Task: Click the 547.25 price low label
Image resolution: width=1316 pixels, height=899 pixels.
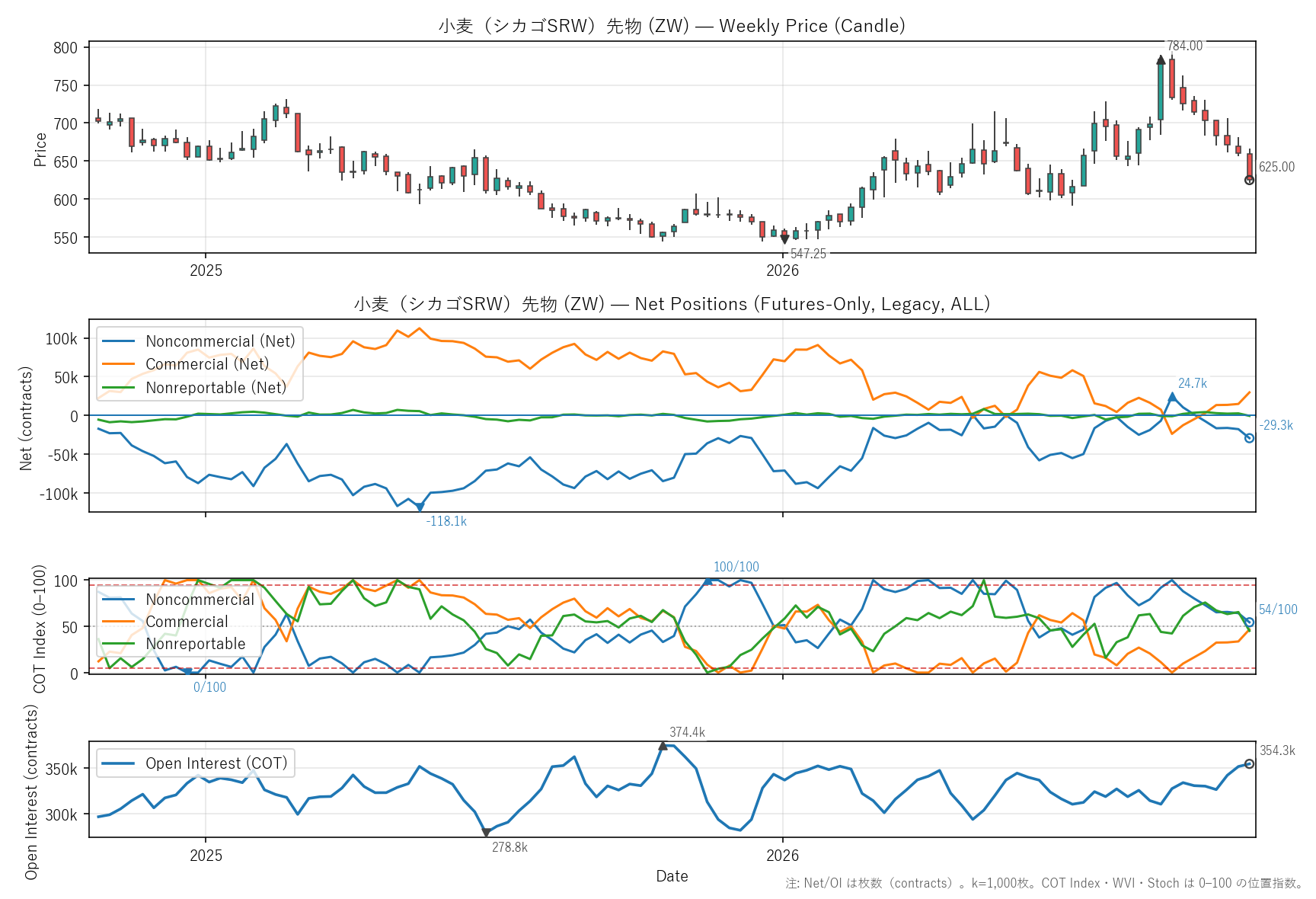Action: tap(808, 254)
